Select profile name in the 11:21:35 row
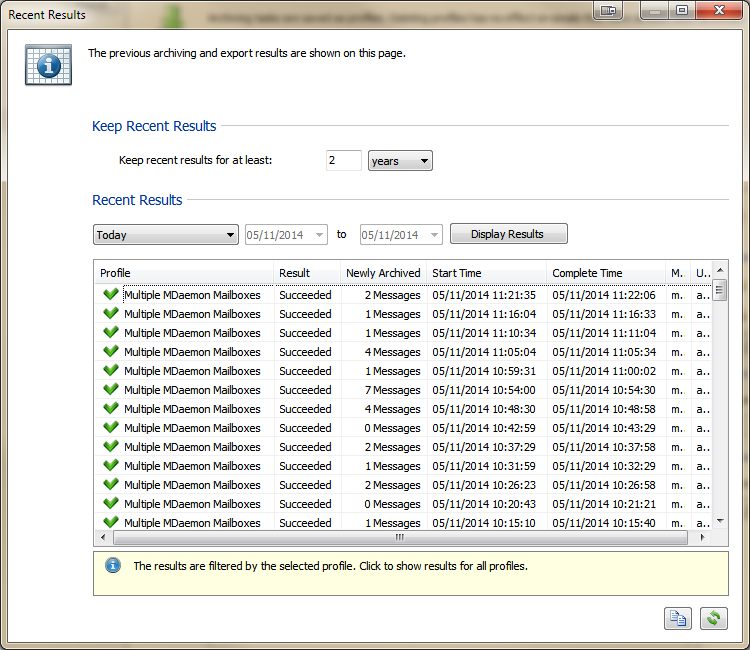Screen dimensions: 750x650 pos(192,295)
